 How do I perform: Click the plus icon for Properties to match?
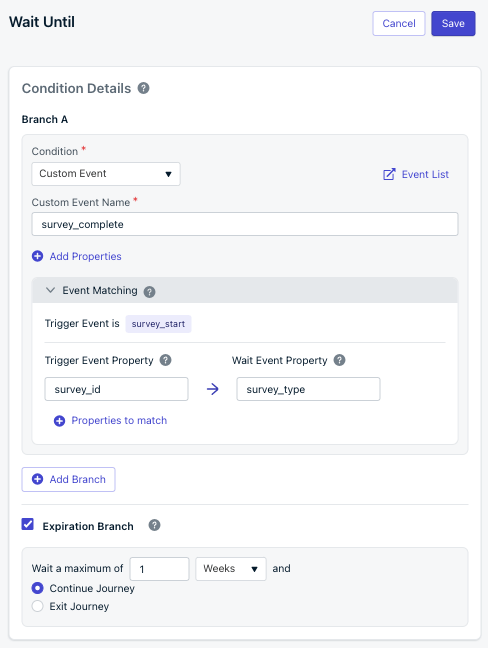[x=60, y=421]
